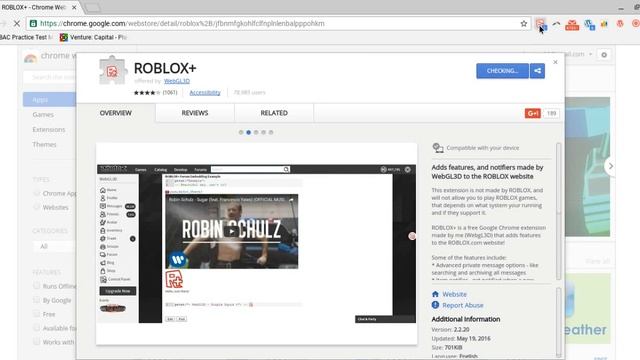Select the fifth screenshot carousel dot
The height and width of the screenshot is (360, 640).
tap(271, 132)
